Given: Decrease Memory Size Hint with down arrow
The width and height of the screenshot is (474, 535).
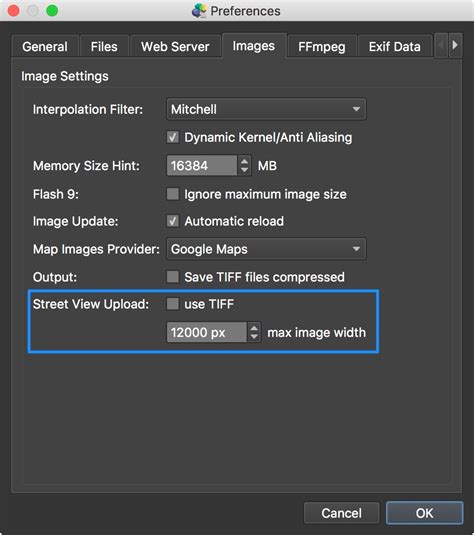Looking at the screenshot, I should coord(244,170).
